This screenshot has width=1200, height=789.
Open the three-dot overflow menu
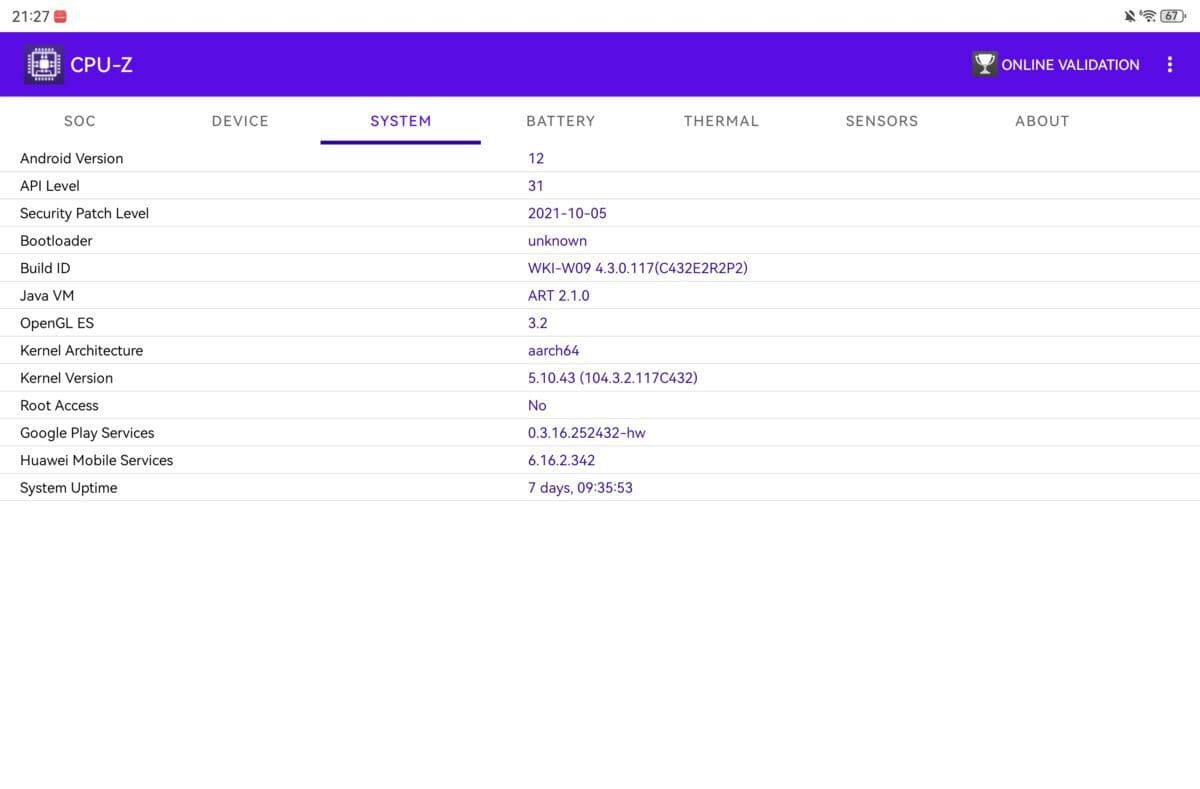pyautogui.click(x=1169, y=64)
